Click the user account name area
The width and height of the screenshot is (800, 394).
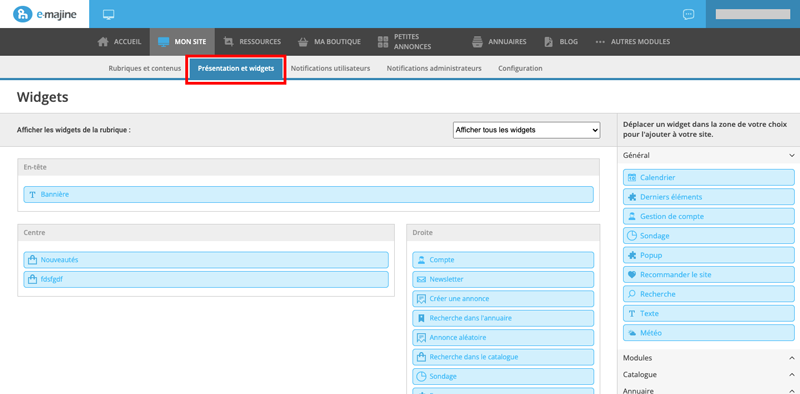(753, 14)
